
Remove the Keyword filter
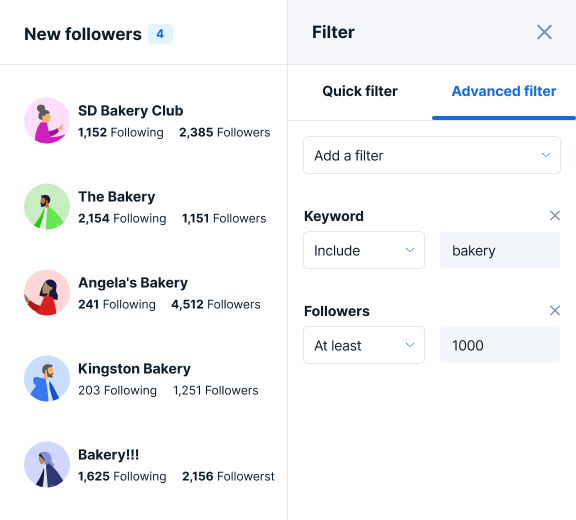[555, 216]
